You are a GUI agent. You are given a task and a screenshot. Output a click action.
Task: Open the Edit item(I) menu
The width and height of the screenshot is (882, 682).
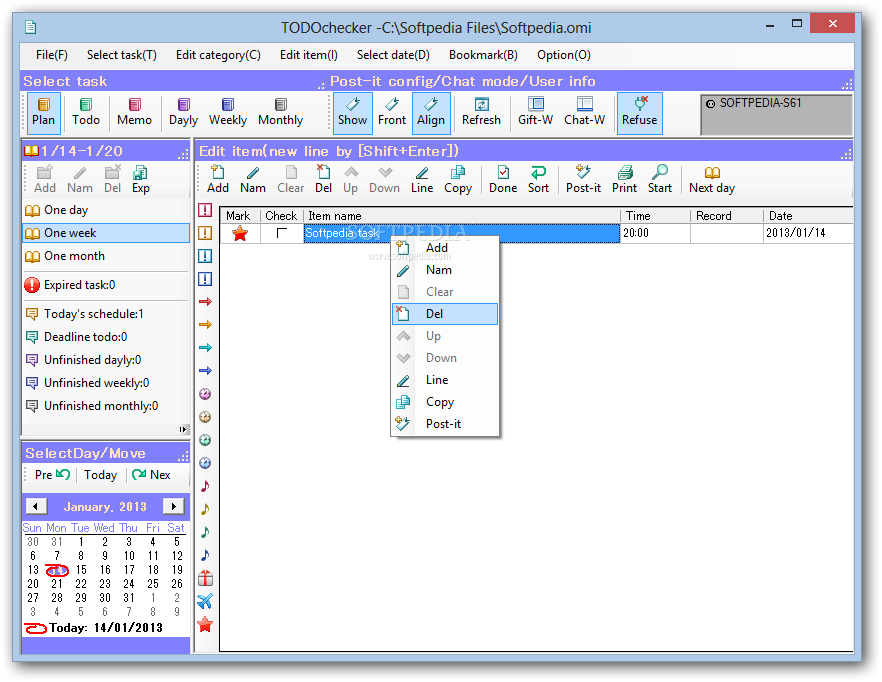pos(309,55)
